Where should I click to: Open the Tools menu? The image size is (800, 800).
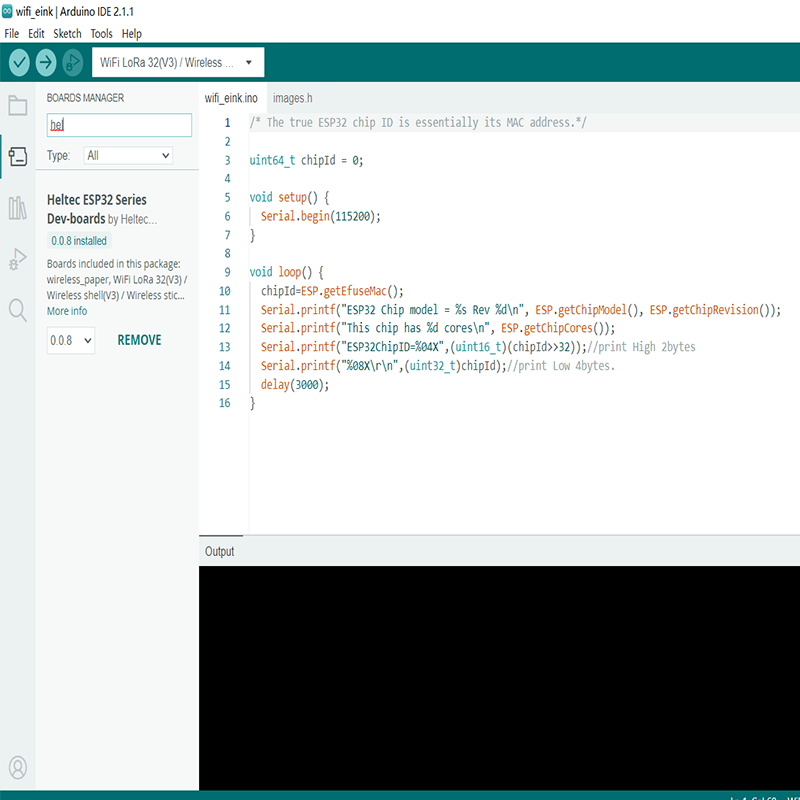coord(101,34)
